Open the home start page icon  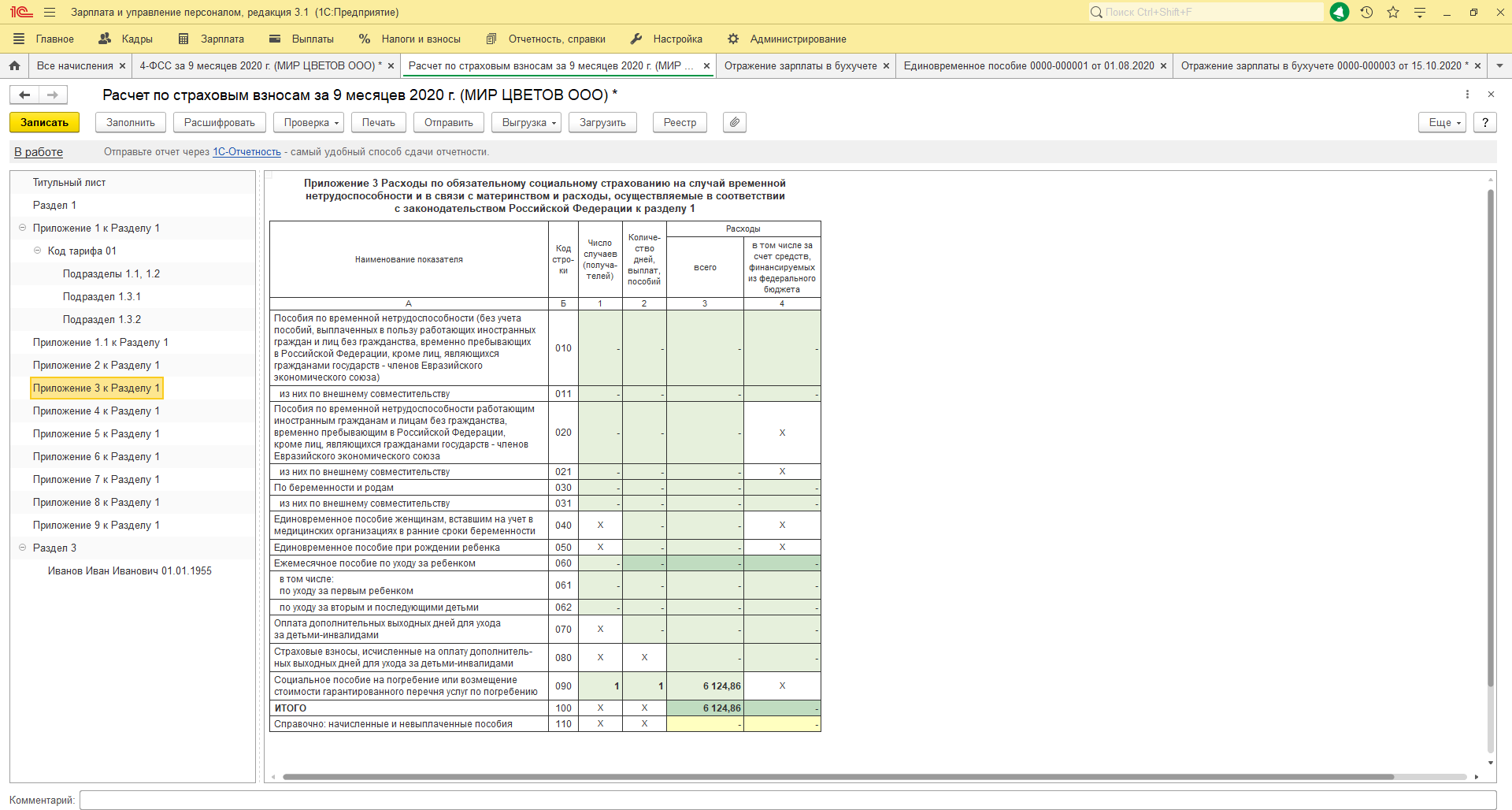click(x=14, y=66)
